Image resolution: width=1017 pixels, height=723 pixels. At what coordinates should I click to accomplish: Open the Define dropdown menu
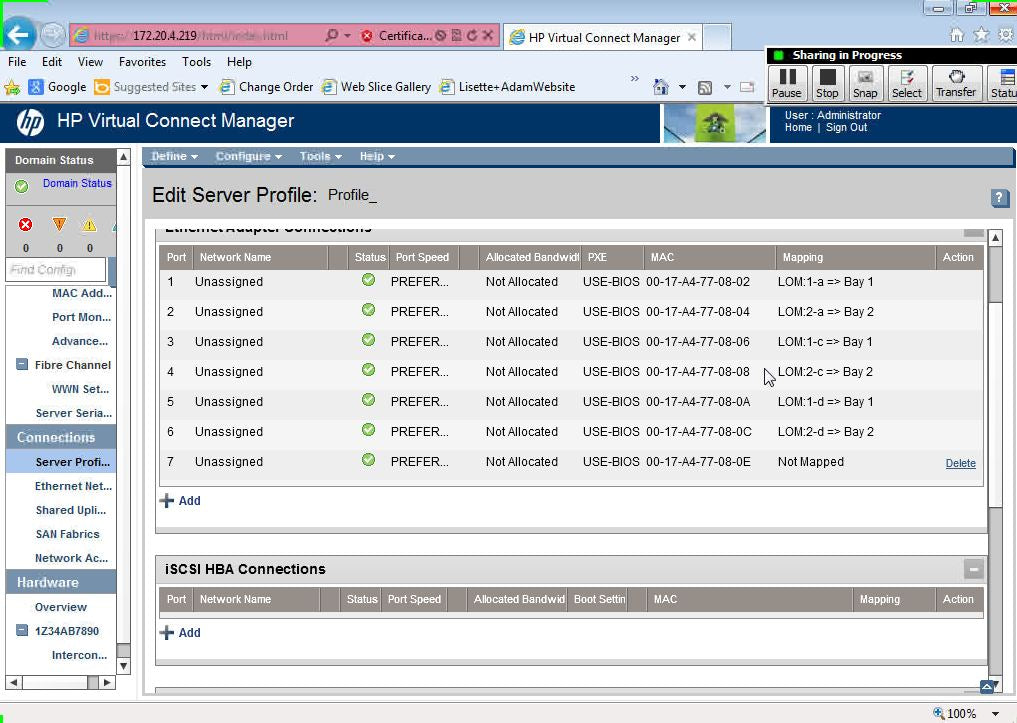[x=174, y=156]
